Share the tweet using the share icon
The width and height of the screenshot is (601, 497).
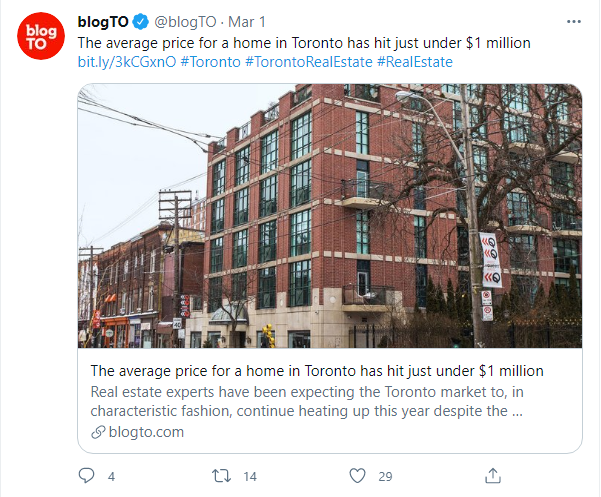tap(493, 476)
